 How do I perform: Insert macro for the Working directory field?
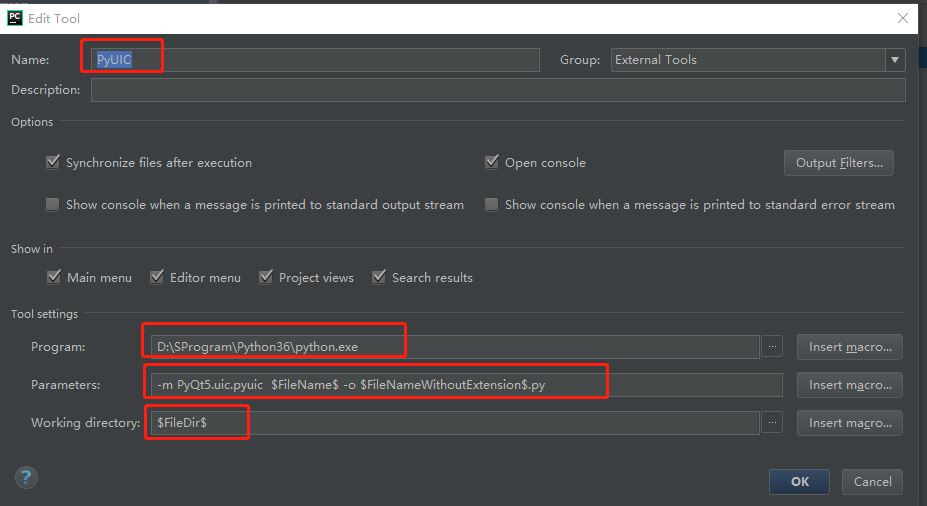point(850,423)
